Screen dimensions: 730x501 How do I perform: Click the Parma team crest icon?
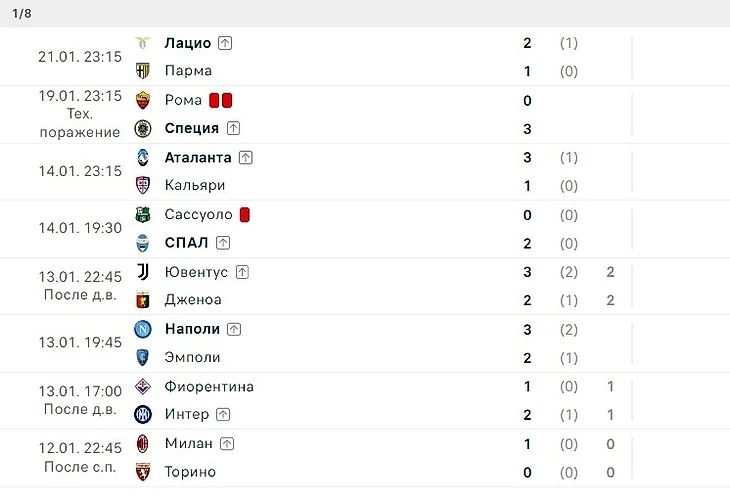click(x=142, y=71)
